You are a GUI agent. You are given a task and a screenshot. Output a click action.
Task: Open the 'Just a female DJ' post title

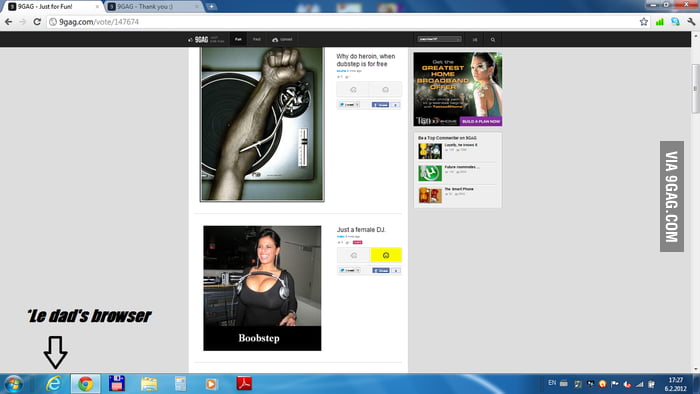361,230
